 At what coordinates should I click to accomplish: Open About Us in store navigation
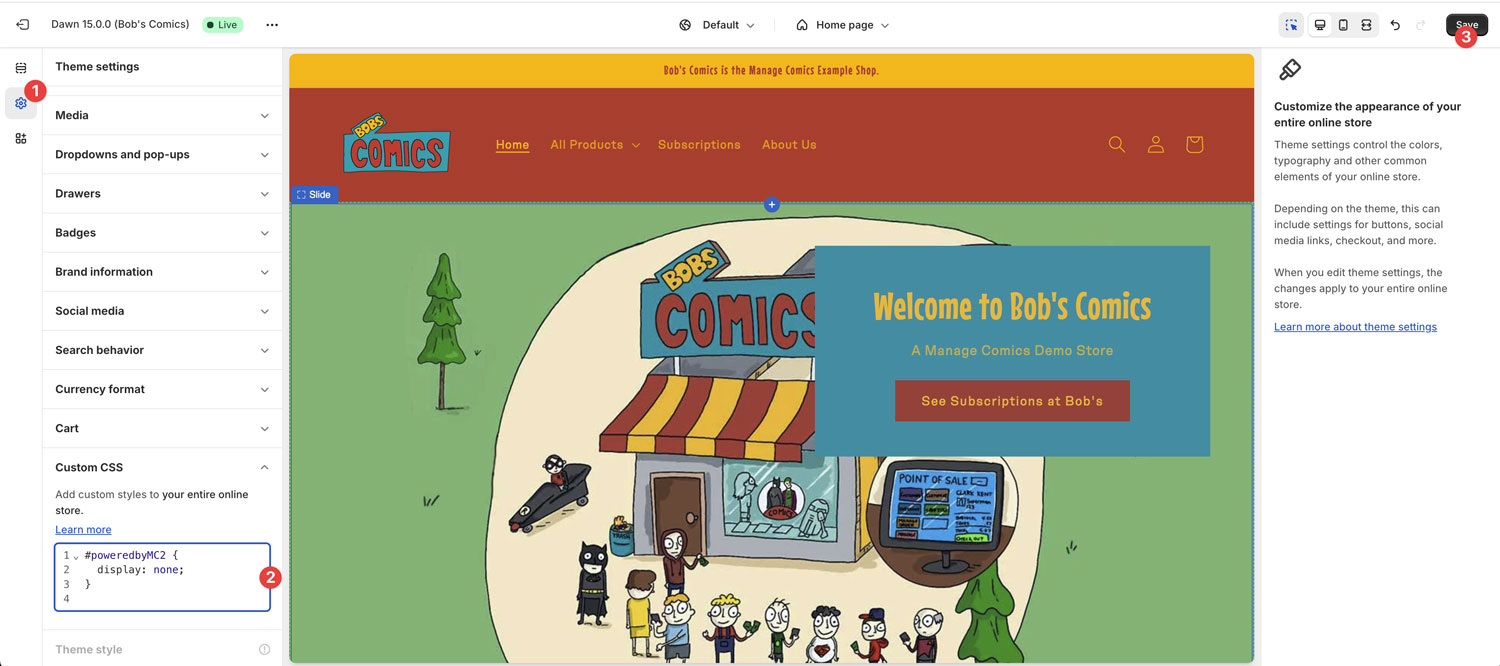click(x=789, y=145)
